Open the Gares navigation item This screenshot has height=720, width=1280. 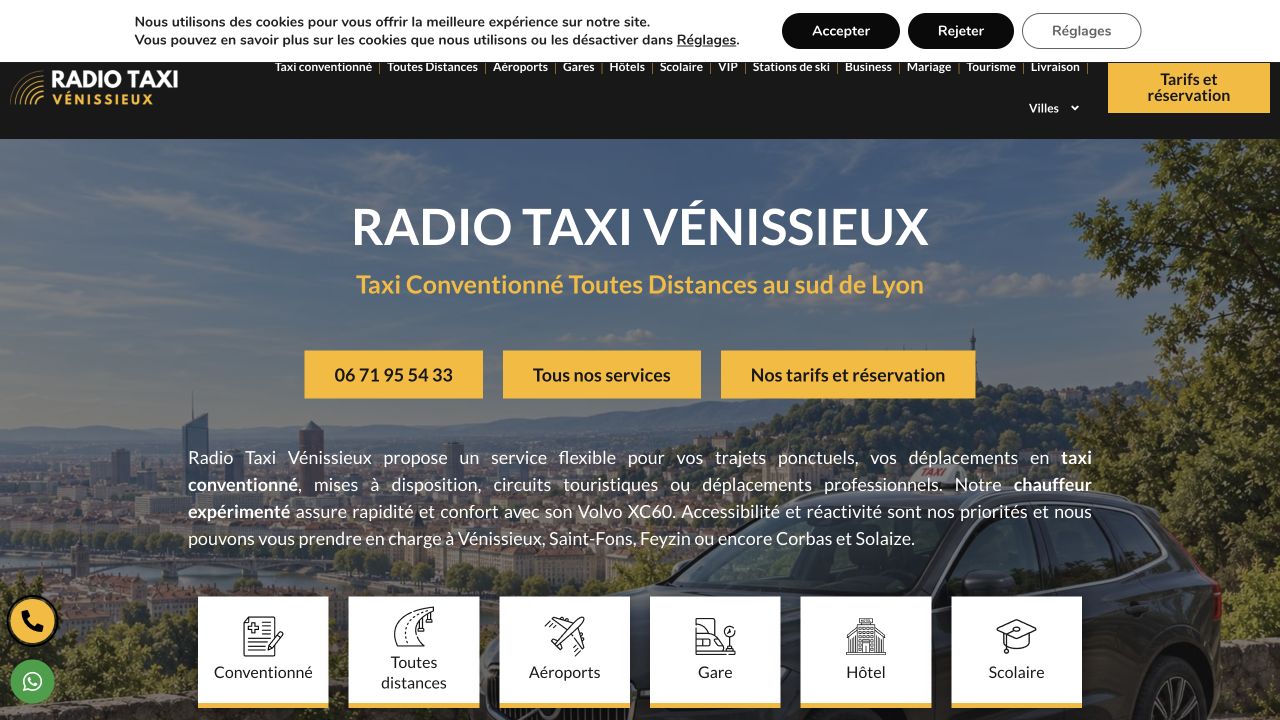pyautogui.click(x=578, y=67)
